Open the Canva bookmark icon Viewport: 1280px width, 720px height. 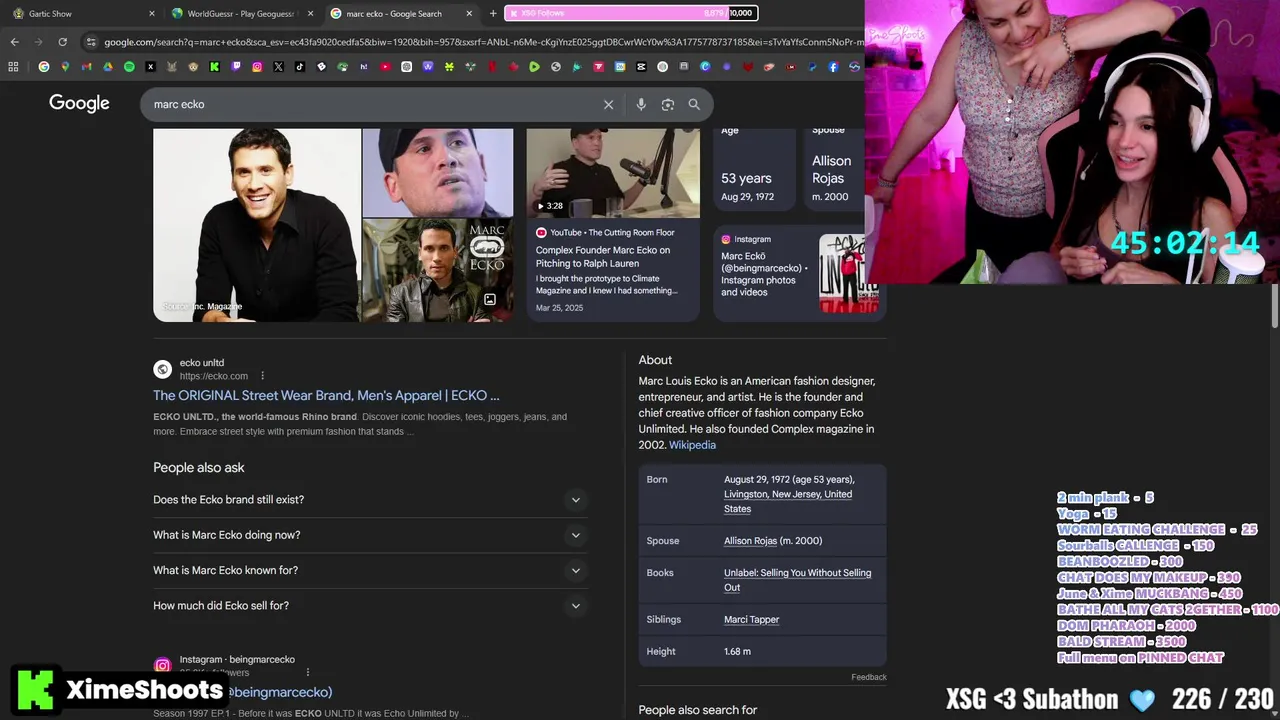point(705,67)
